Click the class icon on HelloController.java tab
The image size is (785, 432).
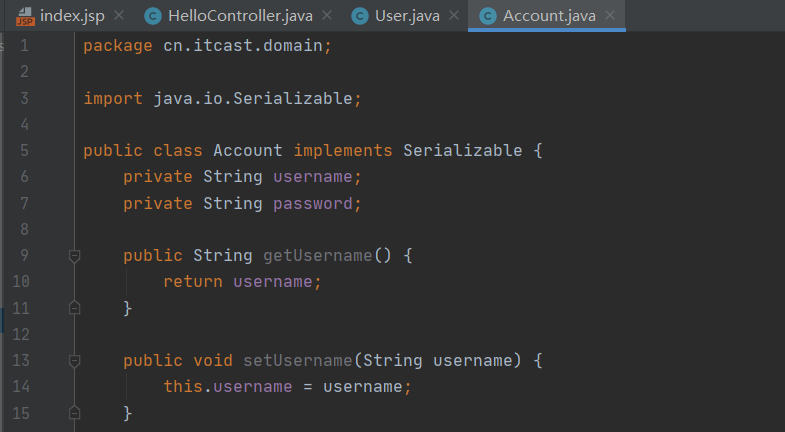point(153,17)
